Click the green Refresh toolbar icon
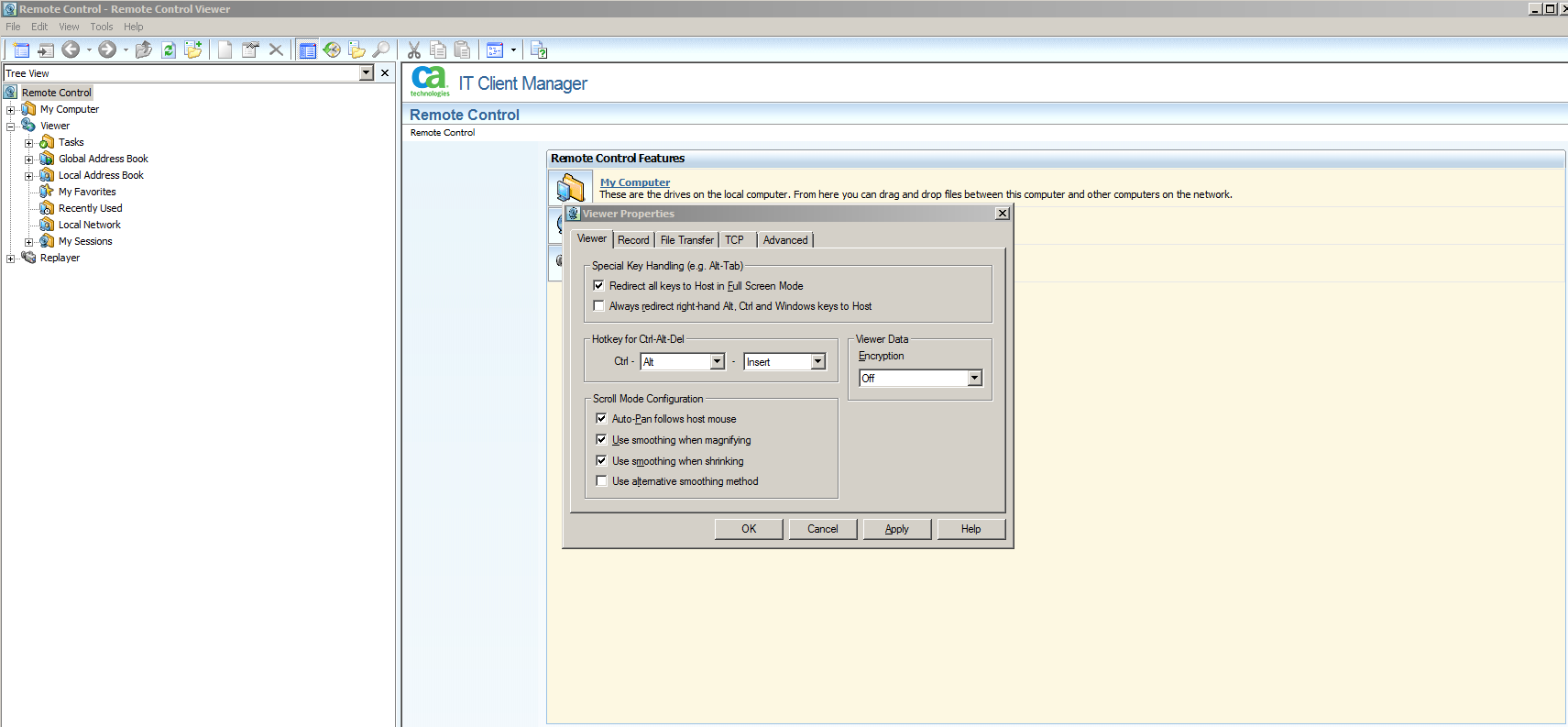The image size is (1568, 727). point(169,50)
